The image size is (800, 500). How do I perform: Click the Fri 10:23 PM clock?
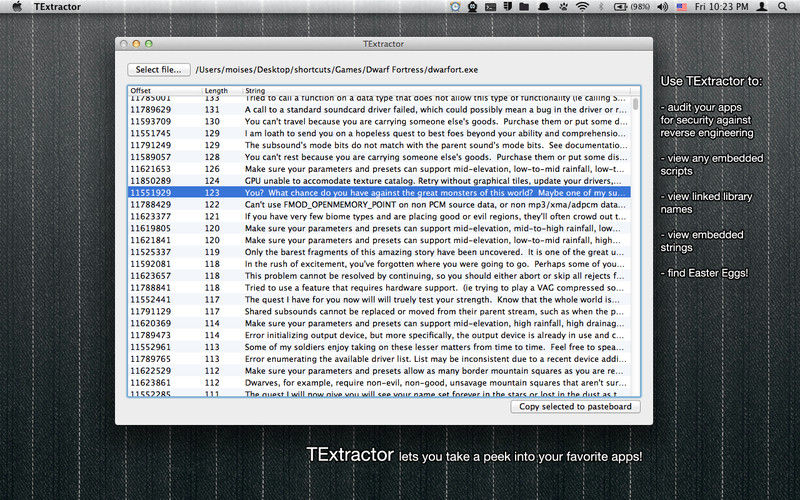tap(721, 7)
